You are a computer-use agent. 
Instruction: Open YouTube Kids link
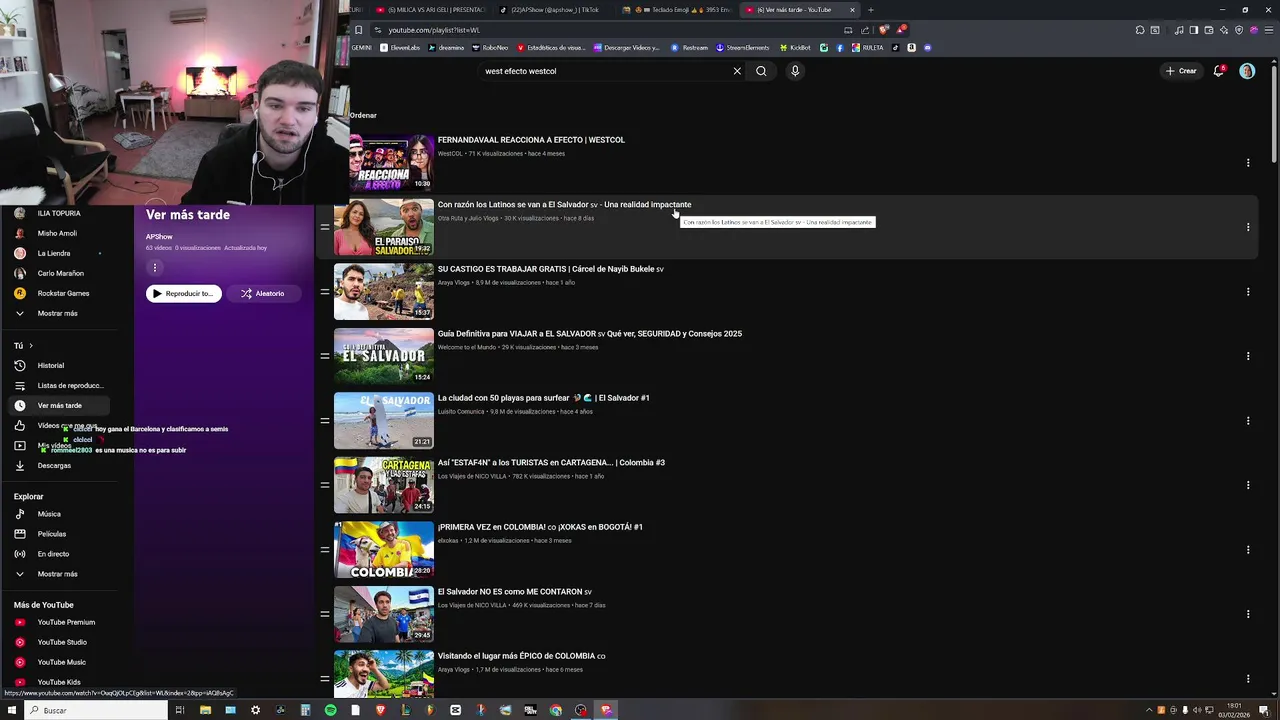pos(58,682)
